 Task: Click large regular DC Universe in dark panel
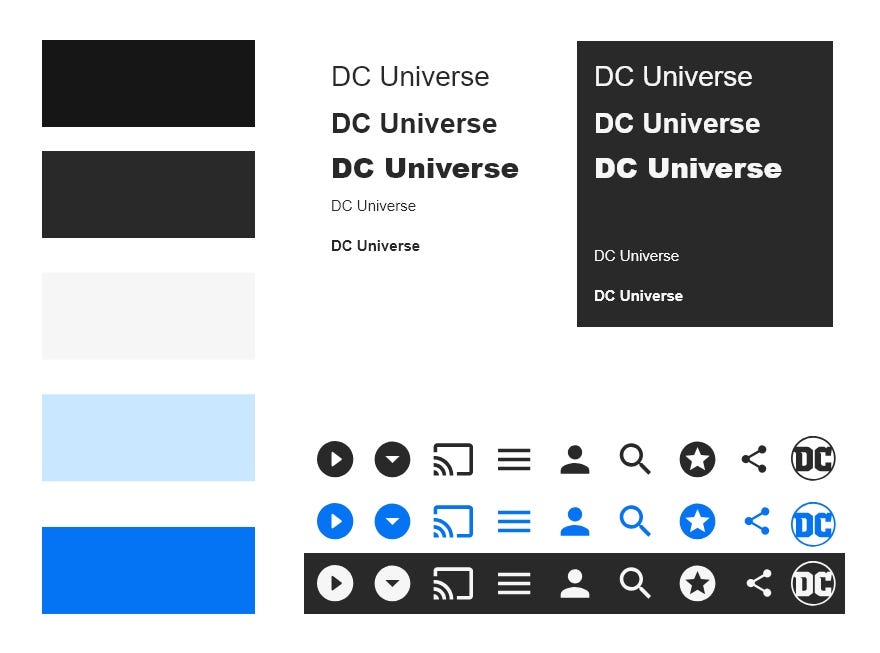pyautogui.click(x=673, y=76)
